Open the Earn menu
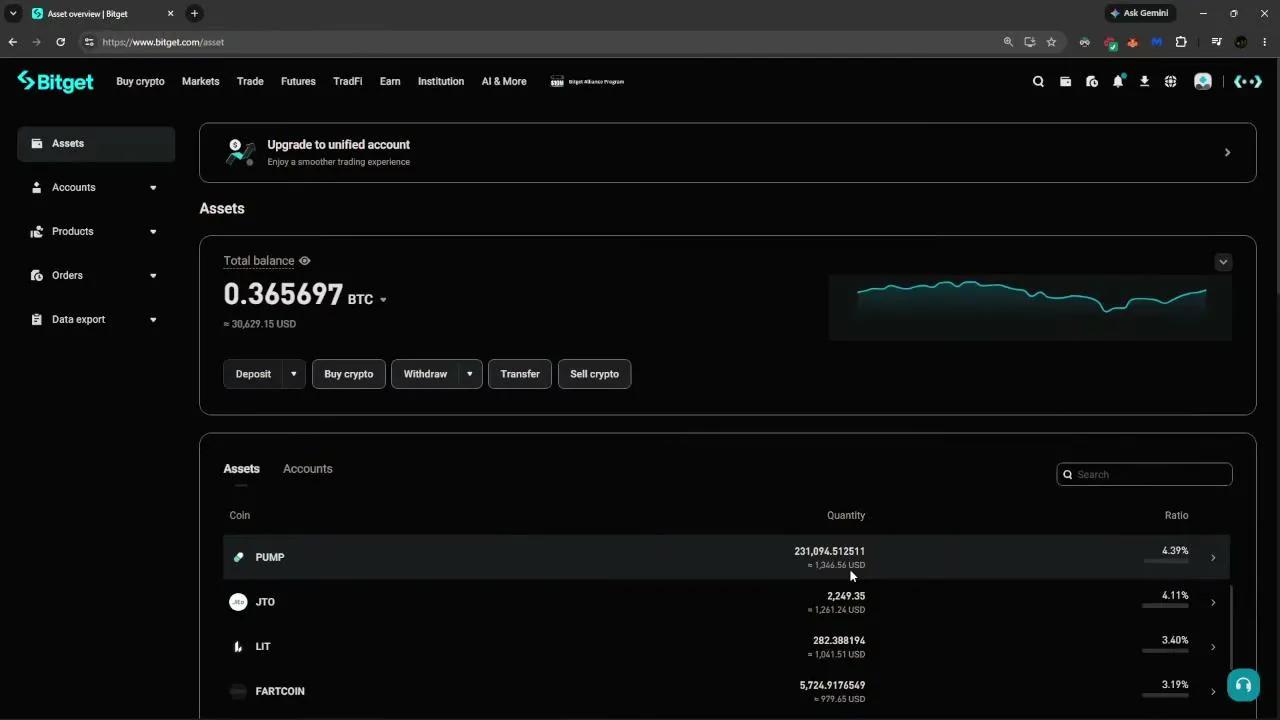 point(390,82)
